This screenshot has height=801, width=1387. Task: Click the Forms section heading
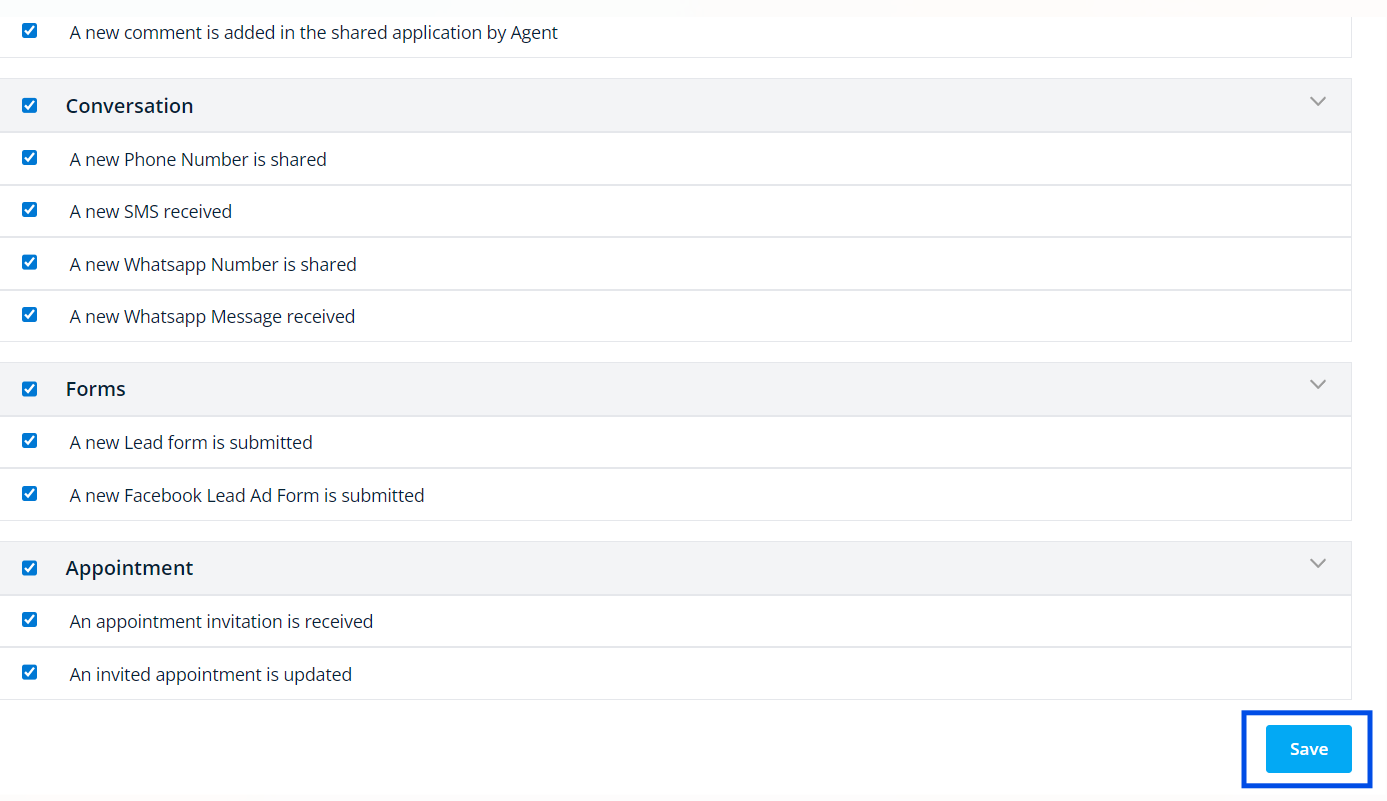point(96,389)
